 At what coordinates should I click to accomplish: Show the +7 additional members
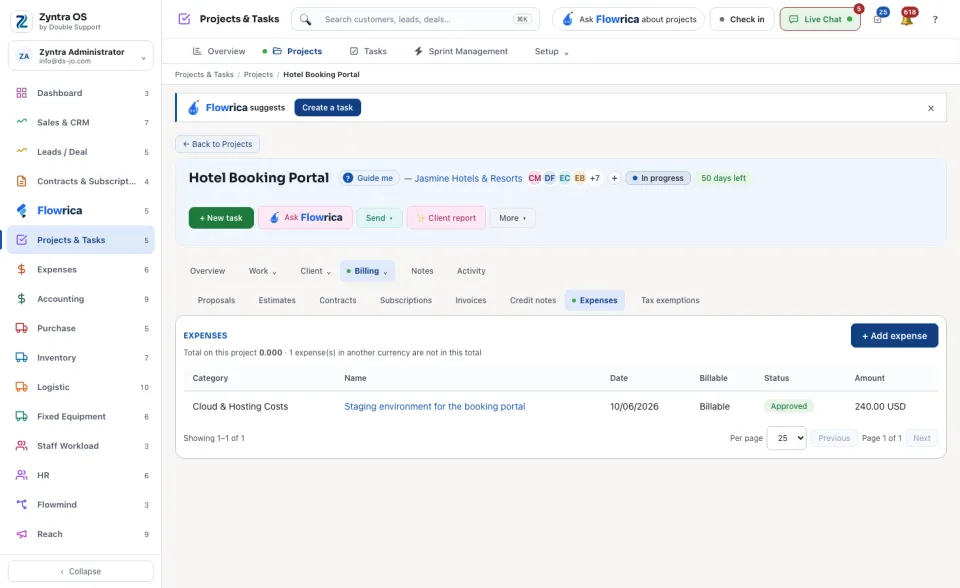coord(594,178)
